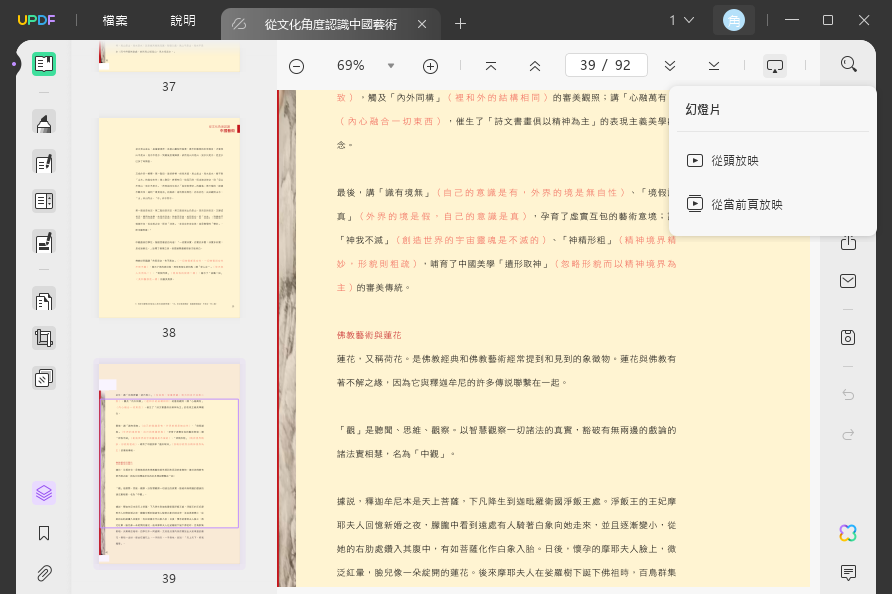Select the Crop Pages tool
Screen dimensions: 892x594
44,338
